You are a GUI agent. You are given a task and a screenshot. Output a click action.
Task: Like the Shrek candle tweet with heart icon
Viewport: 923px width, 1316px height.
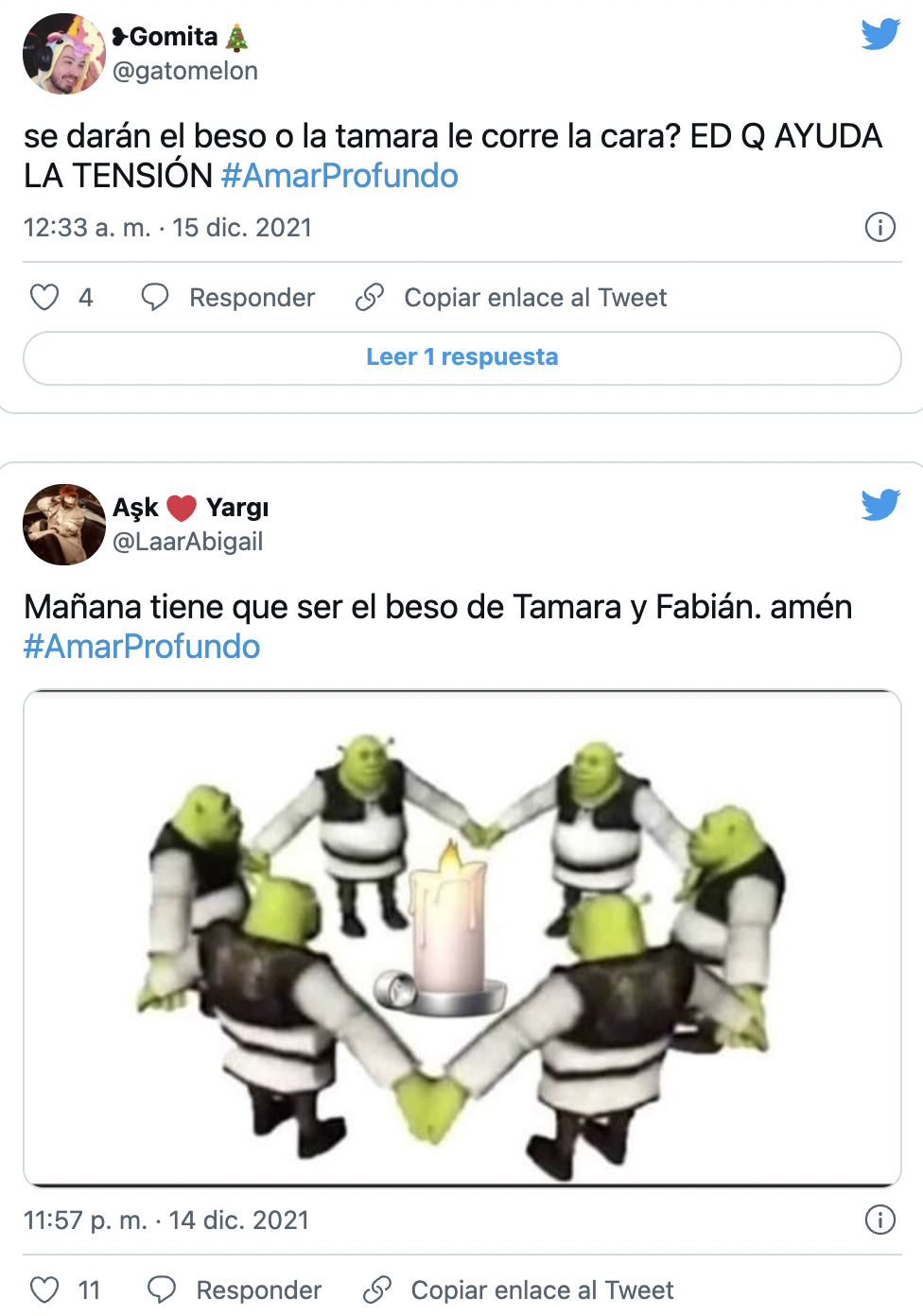tap(44, 1290)
